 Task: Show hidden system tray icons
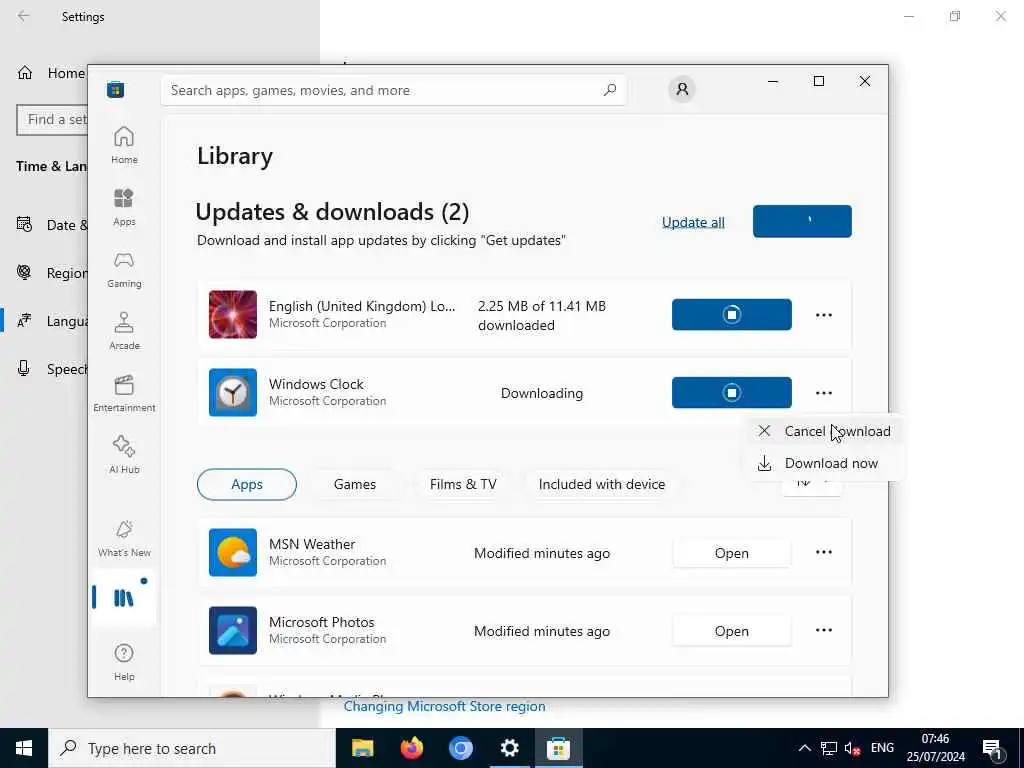tap(805, 748)
